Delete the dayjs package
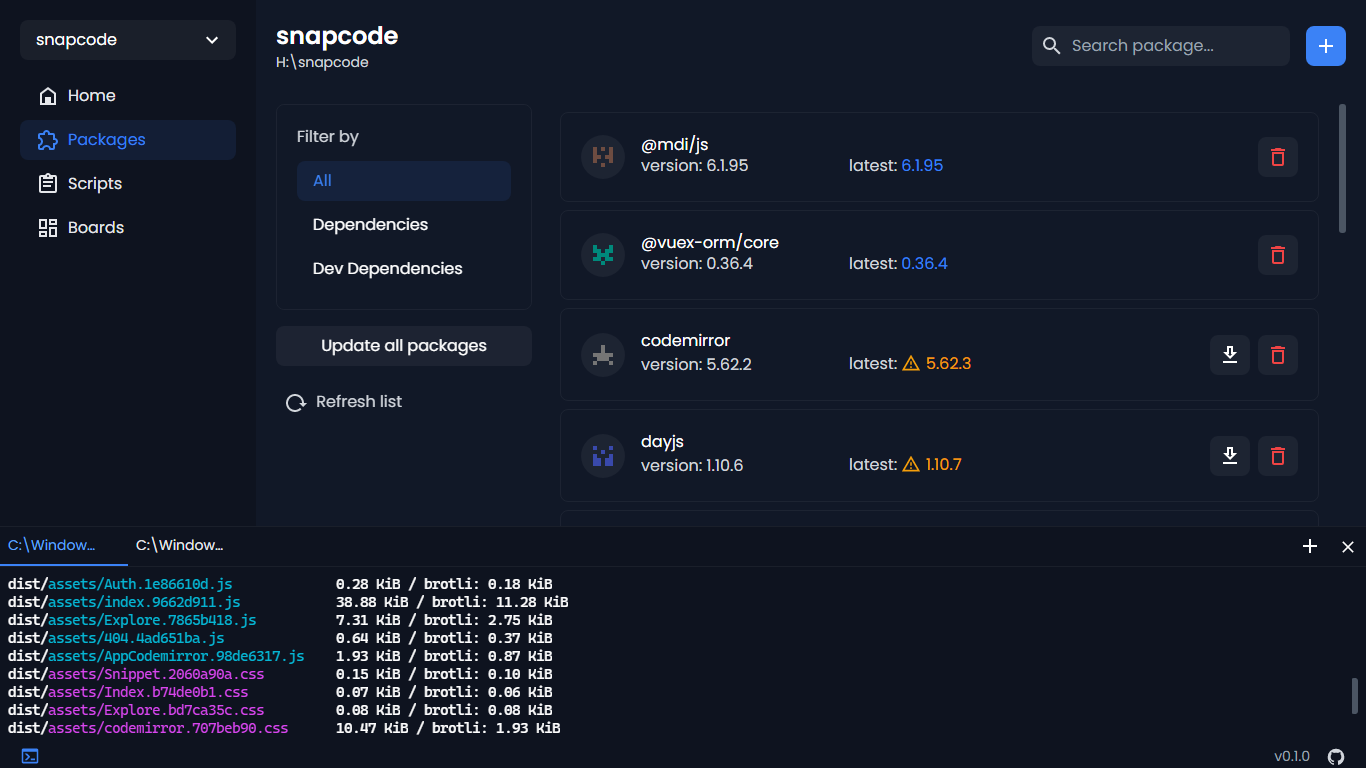 pos(1278,456)
